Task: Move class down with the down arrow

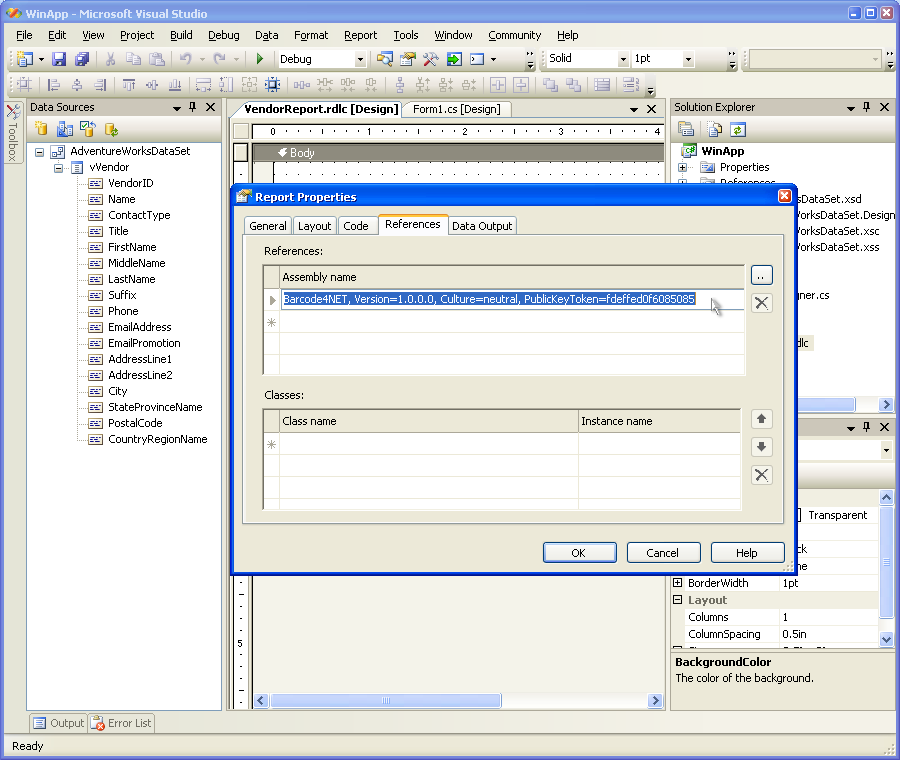Action: (x=761, y=447)
